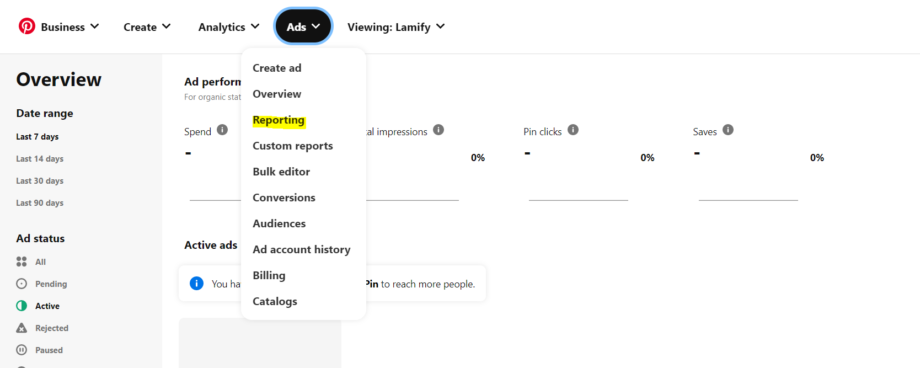Click the info icon beside Spend
The image size is (920, 368).
(222, 130)
